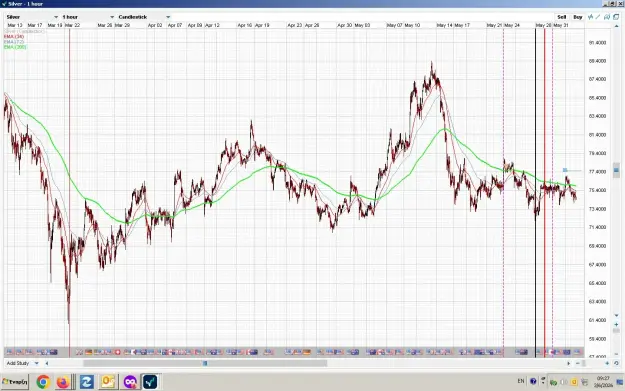Click the EN language indicator
This screenshot has height=391, width=625.
(521, 381)
